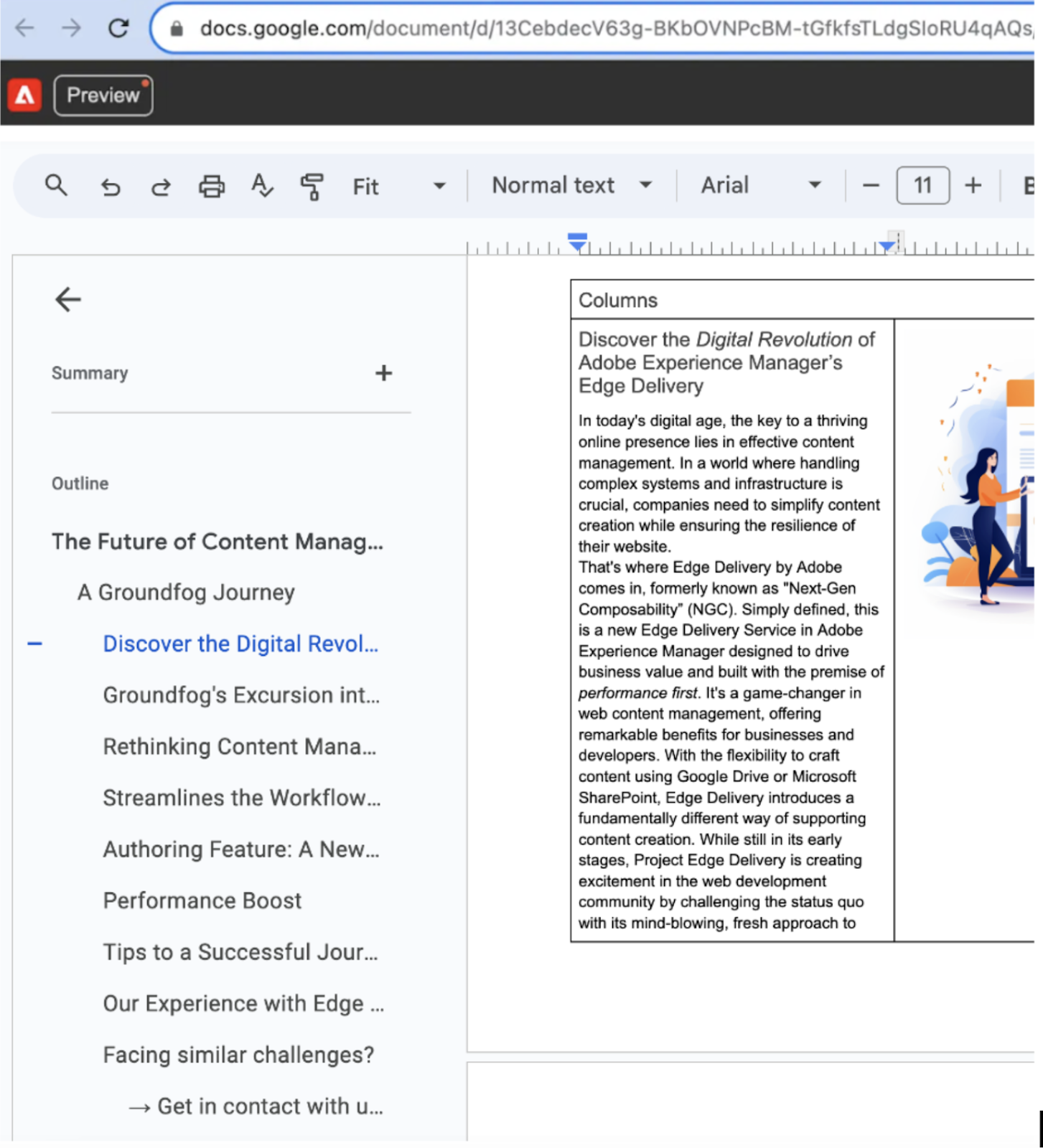The image size is (1043, 1148).
Task: Open 'Authoring Feature: A New...' outline item
Action: 241,850
